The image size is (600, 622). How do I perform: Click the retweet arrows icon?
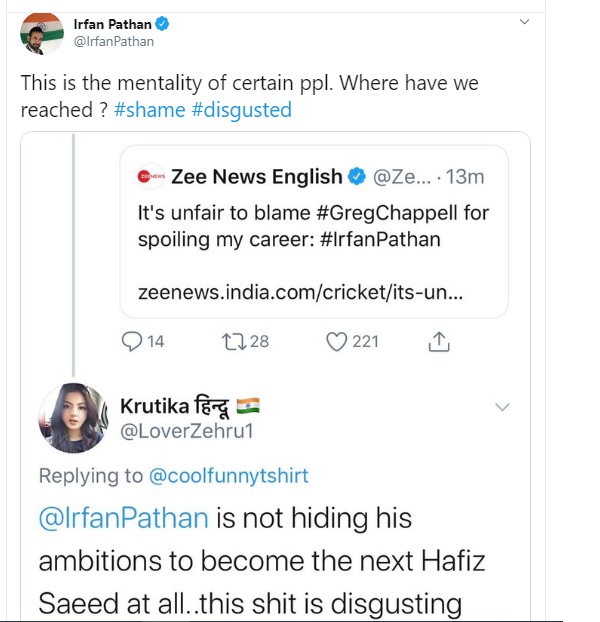tap(233, 342)
